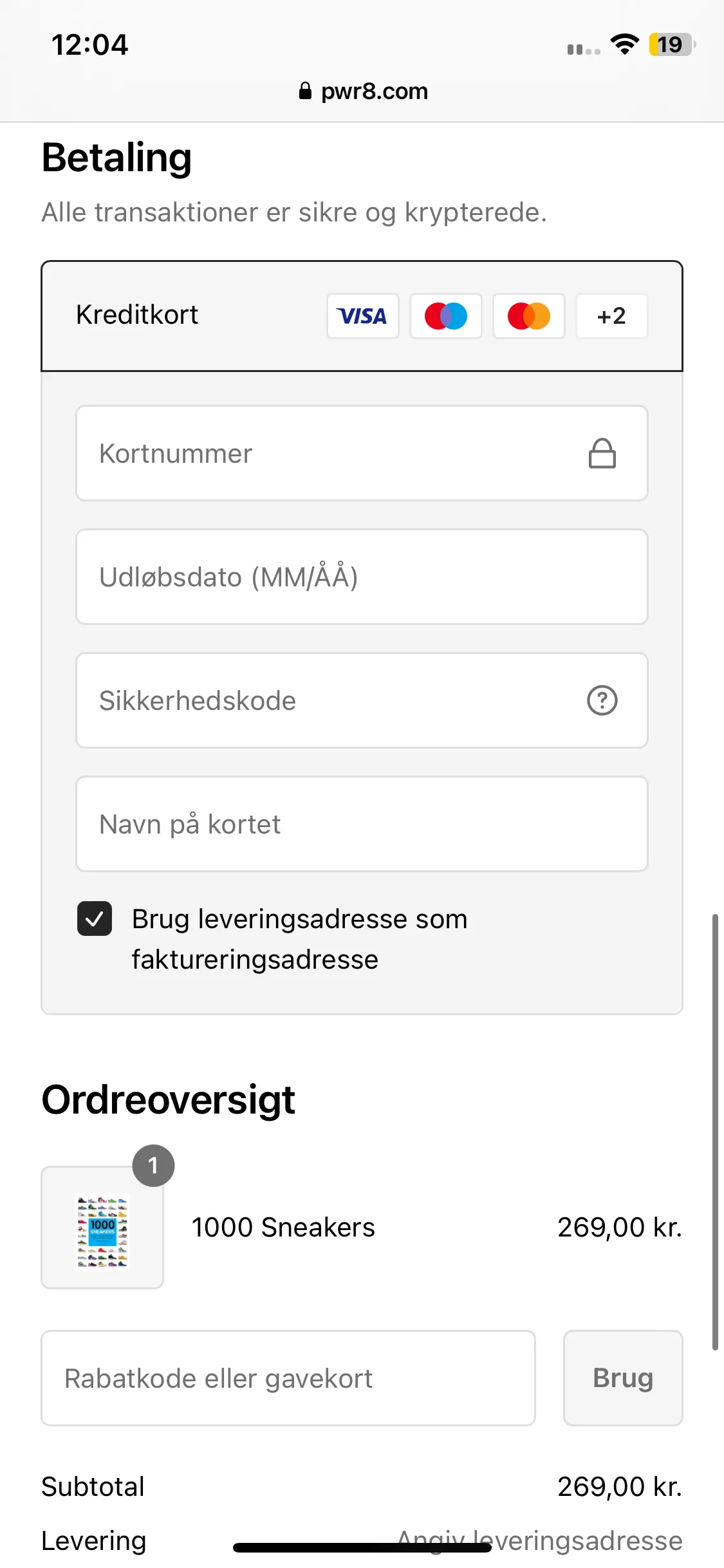Tap the Maestro card icon
Image resolution: width=724 pixels, height=1568 pixels.
(446, 316)
